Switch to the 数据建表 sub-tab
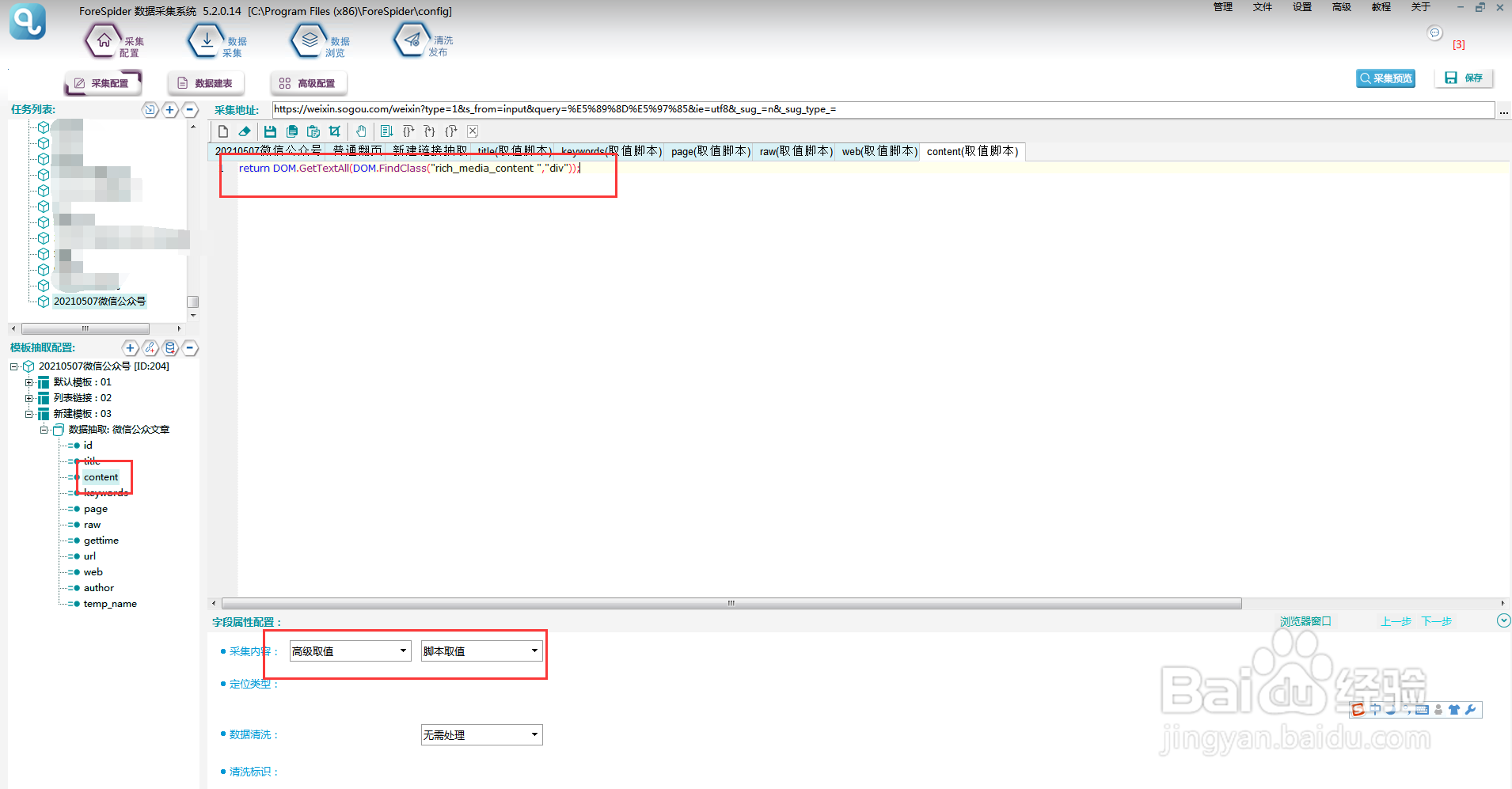Image resolution: width=1512 pixels, height=789 pixels. click(x=206, y=83)
